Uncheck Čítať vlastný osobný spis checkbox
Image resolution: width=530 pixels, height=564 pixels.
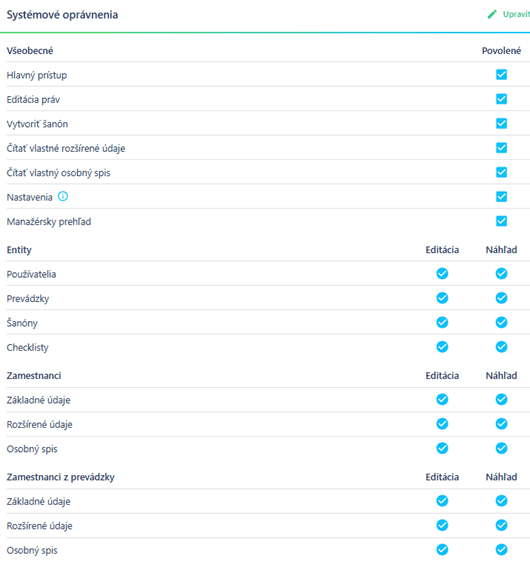(501, 172)
